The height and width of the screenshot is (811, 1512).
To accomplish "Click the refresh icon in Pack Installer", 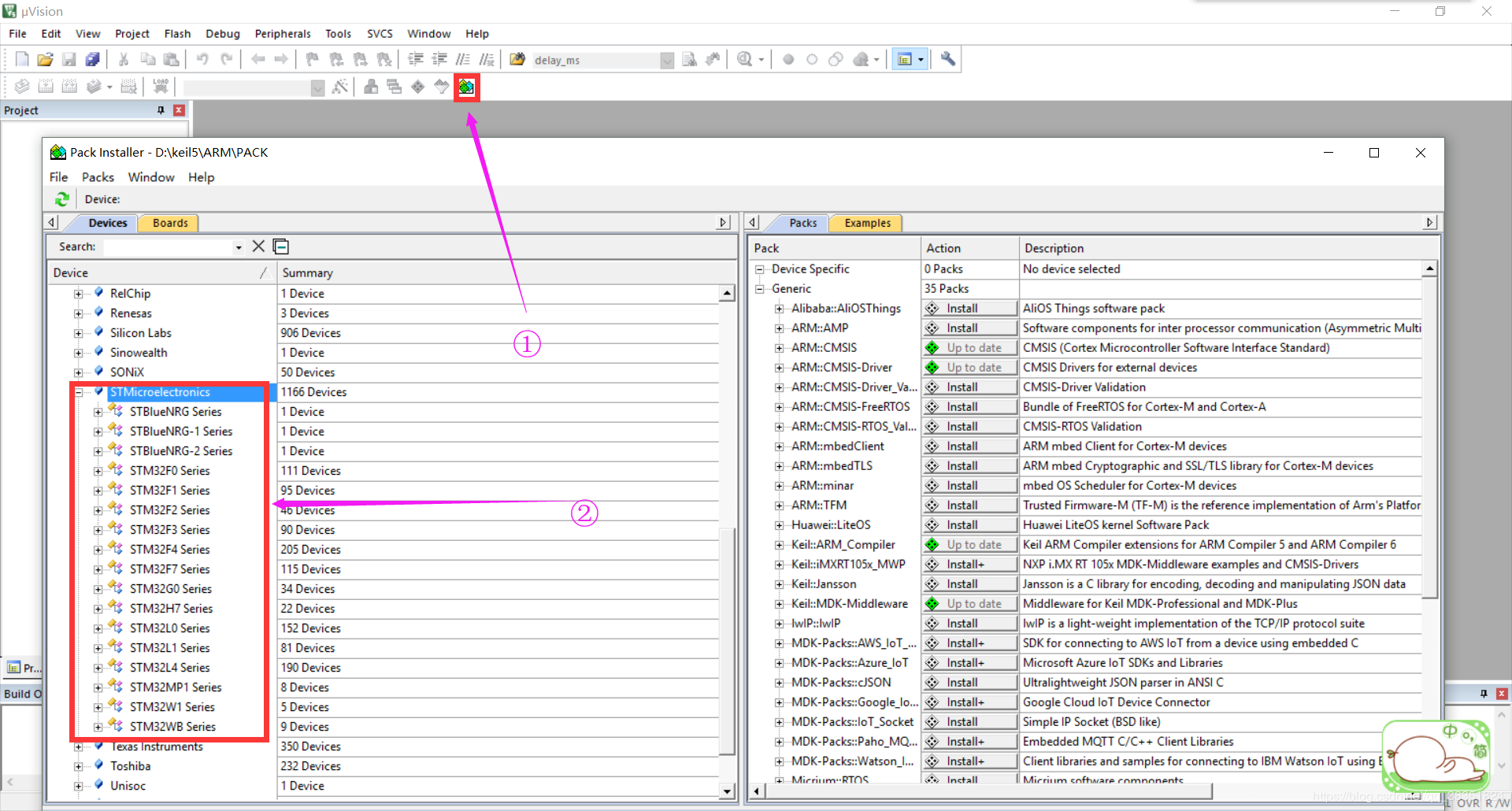I will coord(62,199).
